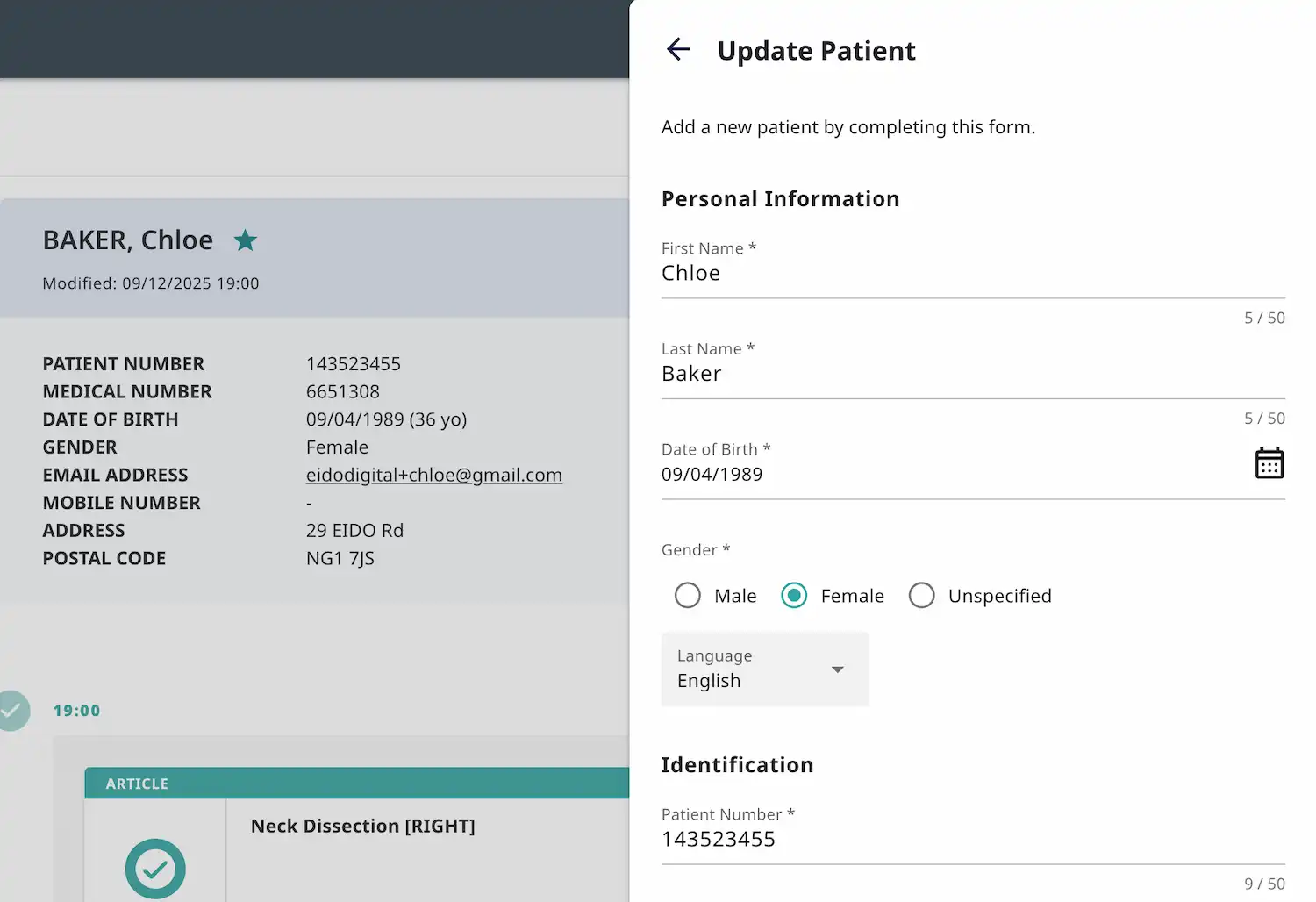The image size is (1316, 902).
Task: Click the Neck Dissection [RIGHT] article title
Action: (362, 826)
